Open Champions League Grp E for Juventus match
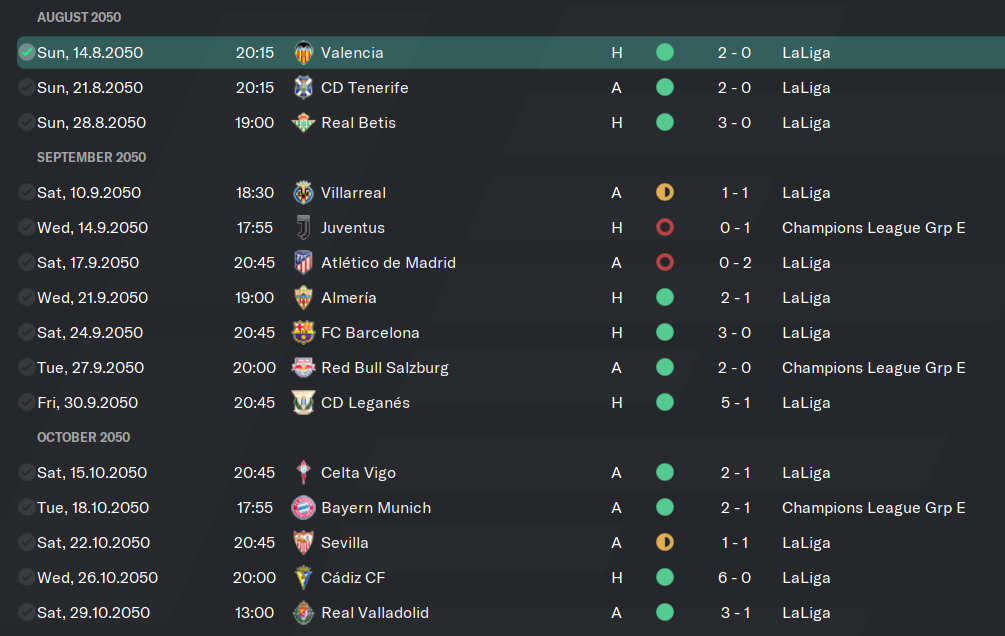The height and width of the screenshot is (636, 1005). click(874, 228)
